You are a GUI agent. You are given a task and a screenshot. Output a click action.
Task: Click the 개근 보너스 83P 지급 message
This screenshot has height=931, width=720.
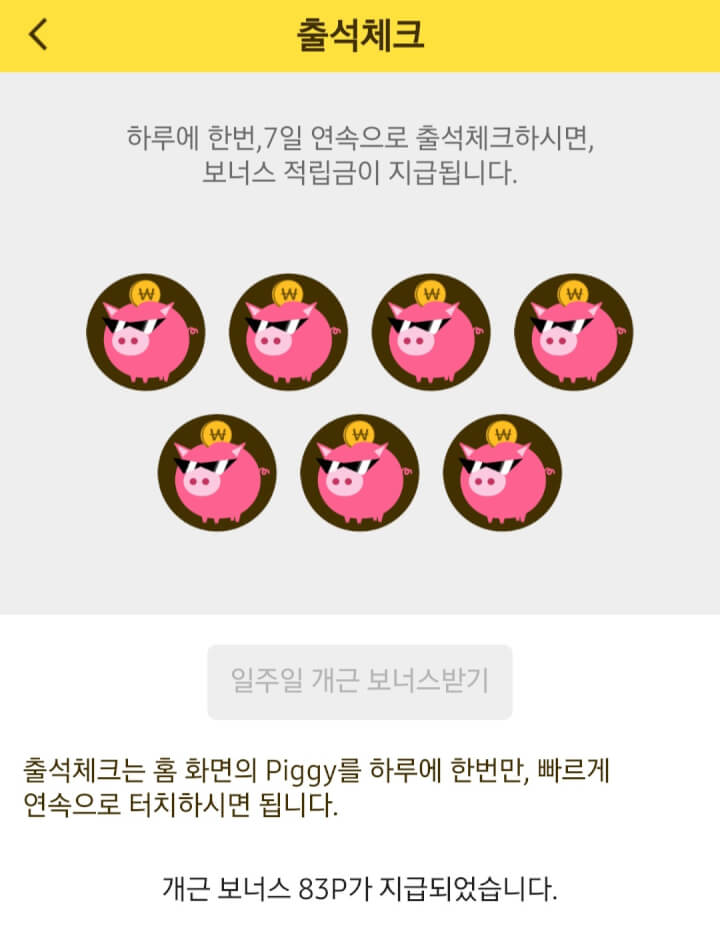tap(360, 889)
